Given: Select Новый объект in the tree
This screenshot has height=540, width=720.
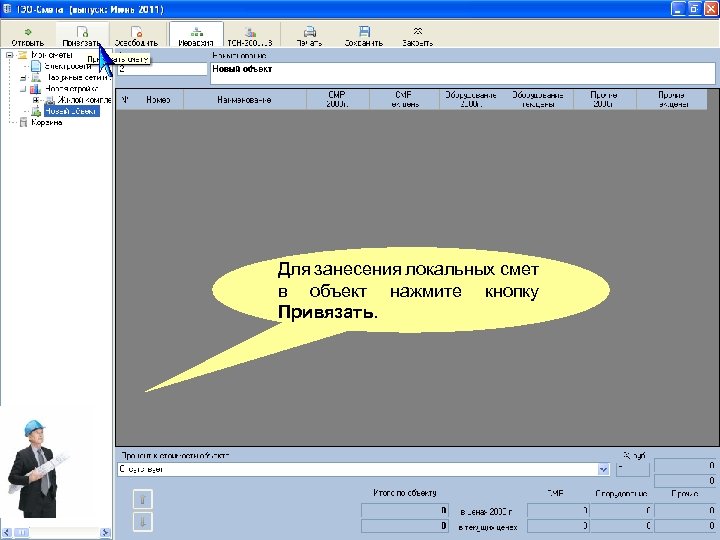Looking at the screenshot, I should coord(71,111).
